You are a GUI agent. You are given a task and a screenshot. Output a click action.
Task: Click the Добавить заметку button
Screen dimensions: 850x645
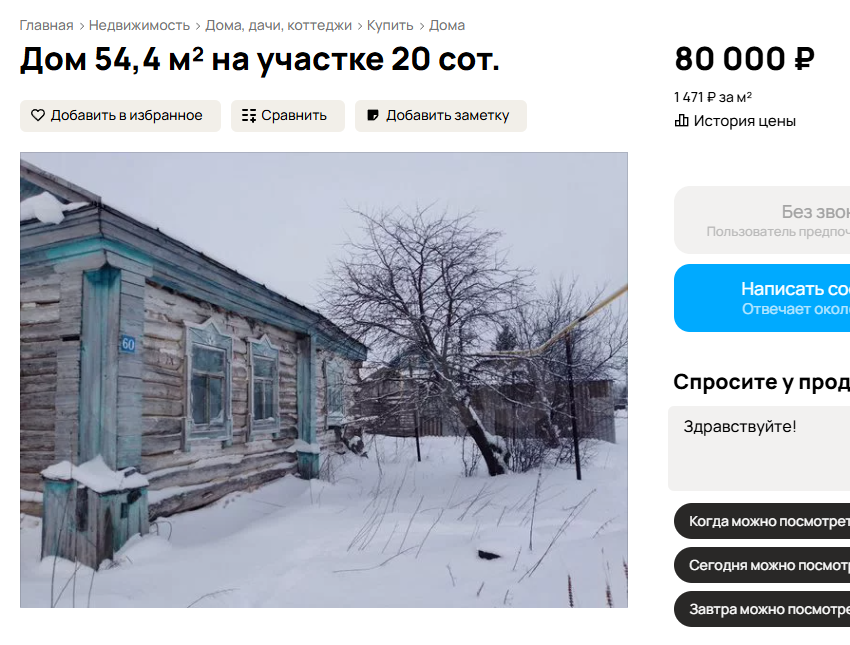[x=441, y=115]
